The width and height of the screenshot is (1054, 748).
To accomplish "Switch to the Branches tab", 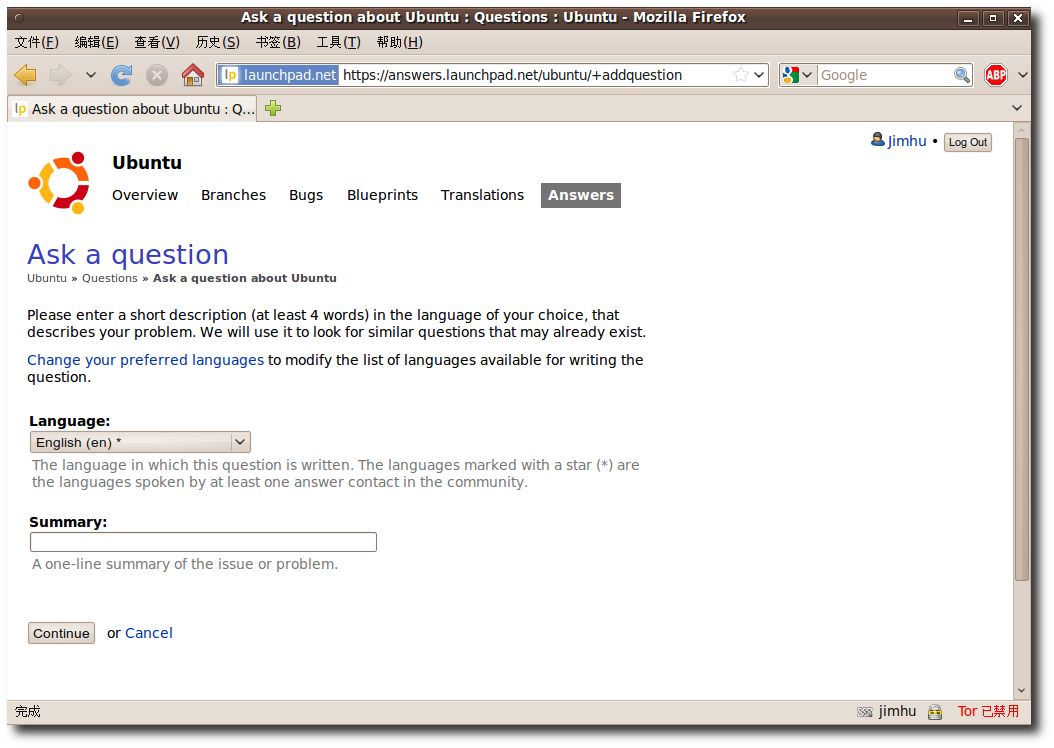I will [233, 195].
